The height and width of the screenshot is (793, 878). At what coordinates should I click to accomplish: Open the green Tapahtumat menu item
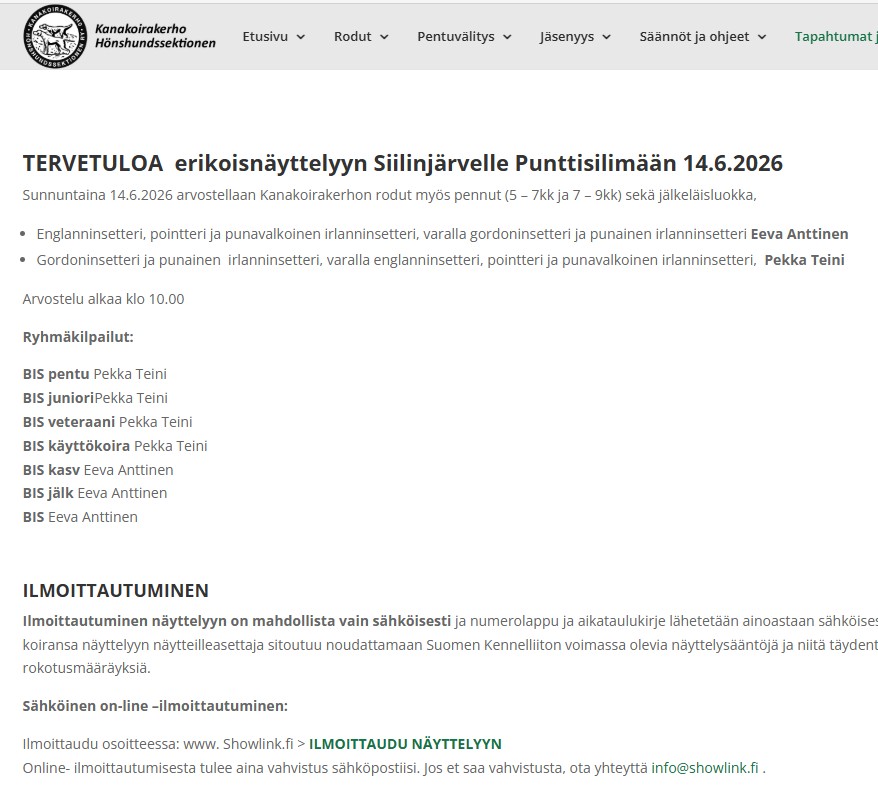835,36
